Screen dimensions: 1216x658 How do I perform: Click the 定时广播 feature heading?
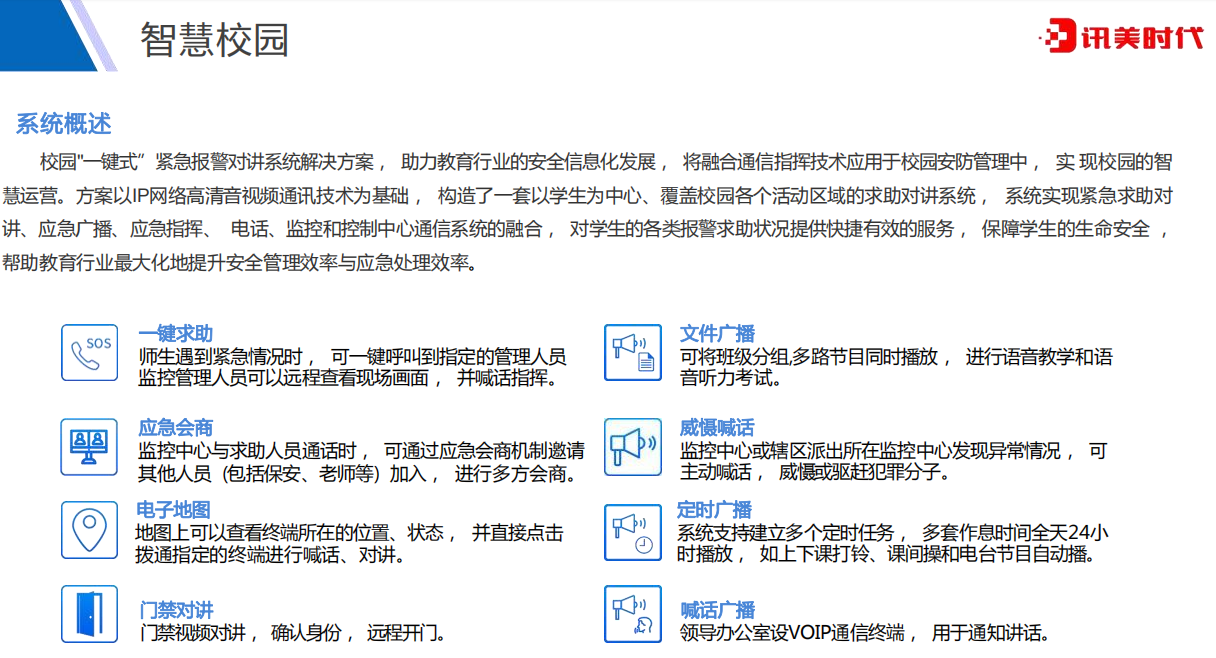[714, 510]
